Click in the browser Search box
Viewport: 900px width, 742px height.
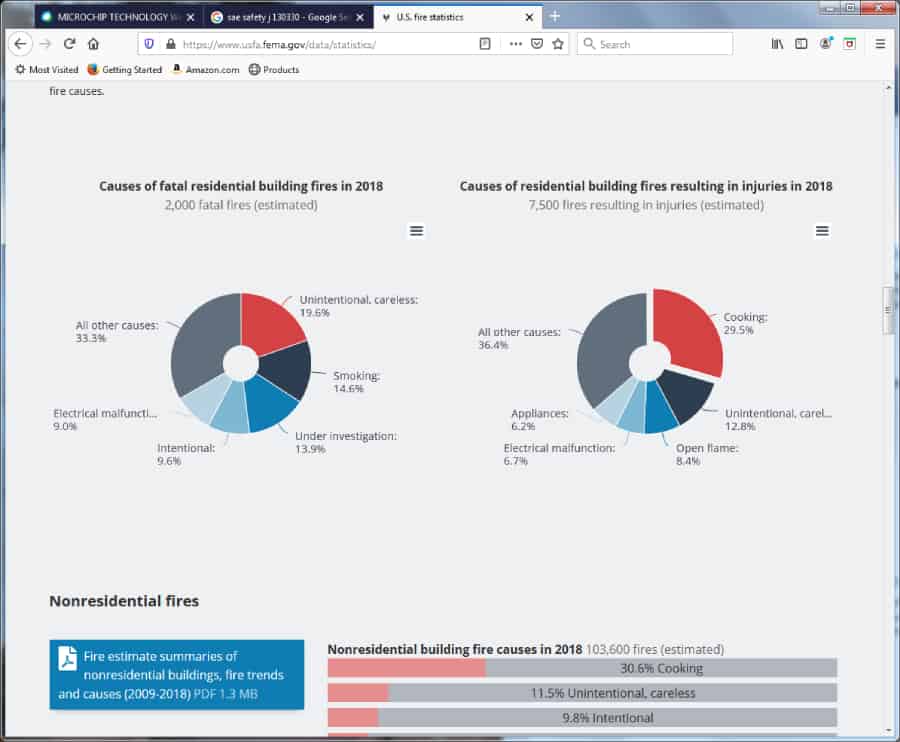click(660, 44)
